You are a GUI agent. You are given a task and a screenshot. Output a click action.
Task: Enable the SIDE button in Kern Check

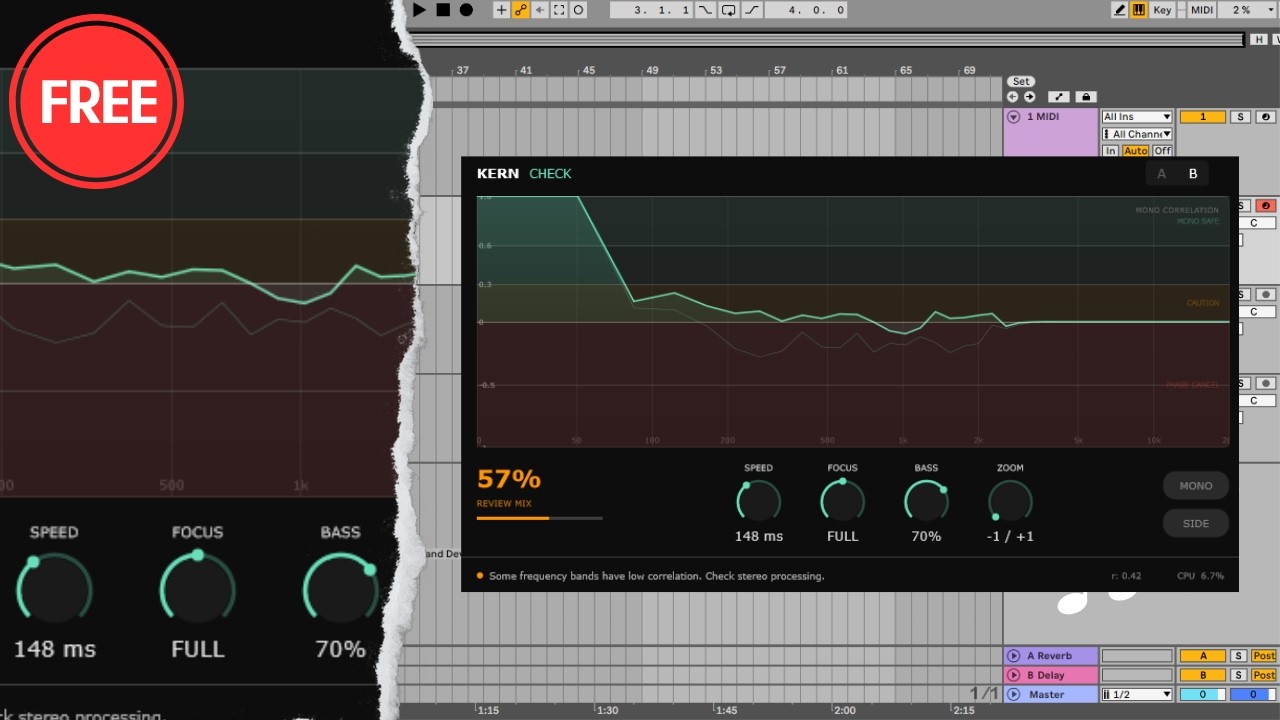(x=1196, y=523)
